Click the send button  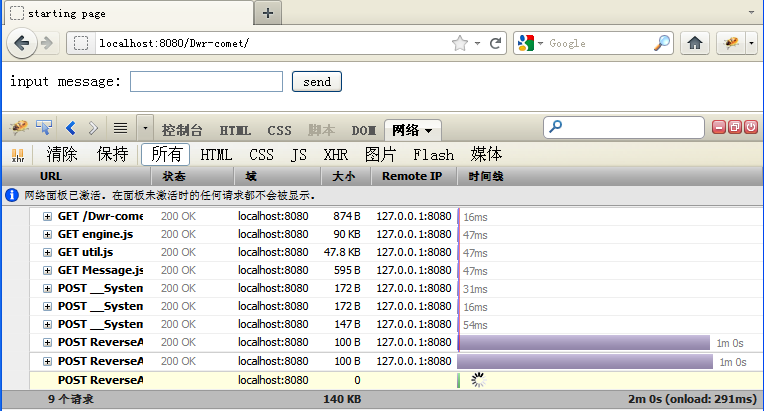click(317, 81)
